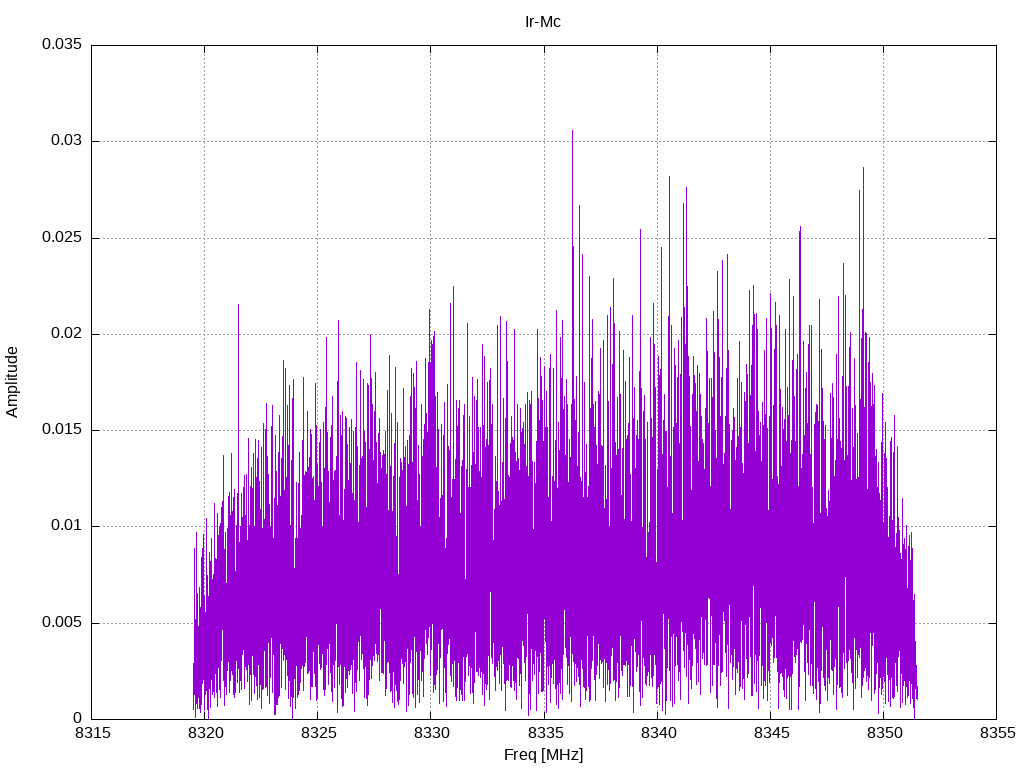Click the x-axis tick label 8355
1024x768 pixels.
pyautogui.click(x=998, y=733)
